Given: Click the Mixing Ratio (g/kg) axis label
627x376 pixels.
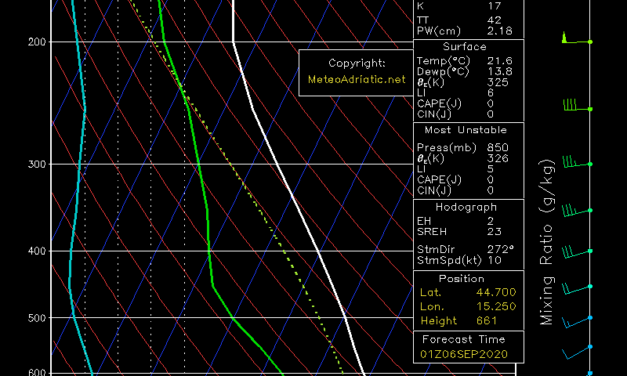Looking at the screenshot, I should click(547, 242).
